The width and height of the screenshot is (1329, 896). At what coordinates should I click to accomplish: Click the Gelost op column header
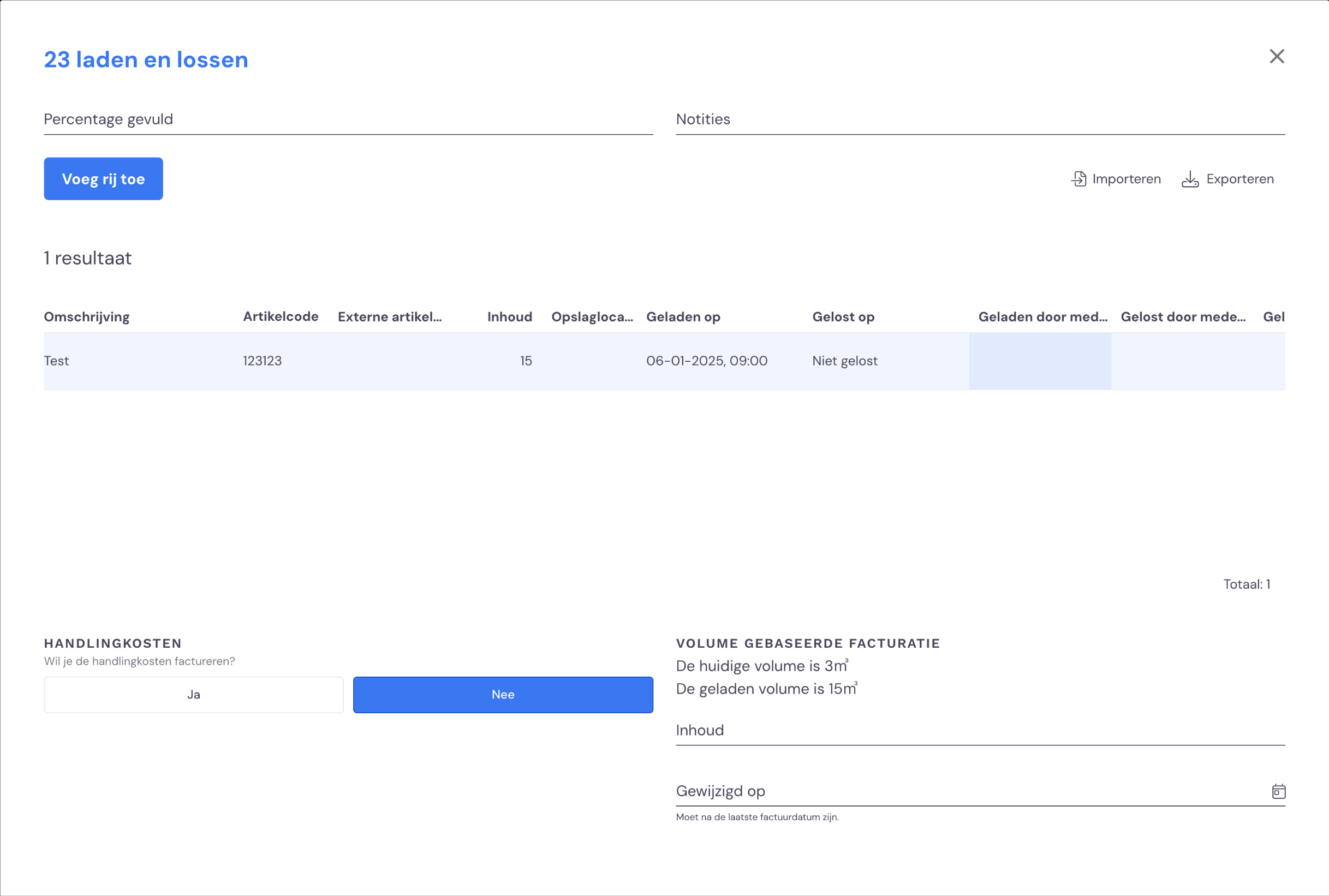(x=843, y=316)
